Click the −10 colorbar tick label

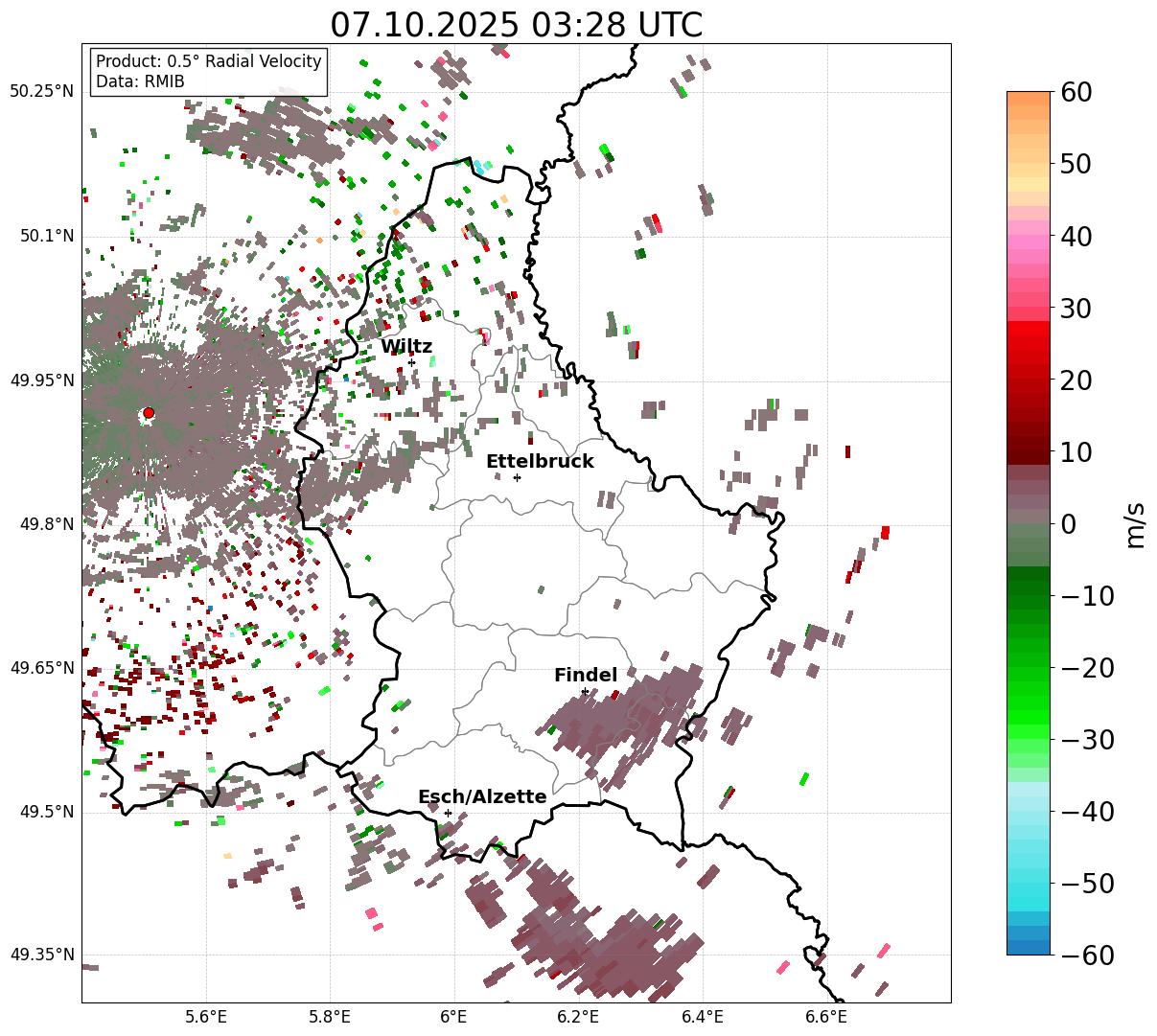pyautogui.click(x=1088, y=596)
